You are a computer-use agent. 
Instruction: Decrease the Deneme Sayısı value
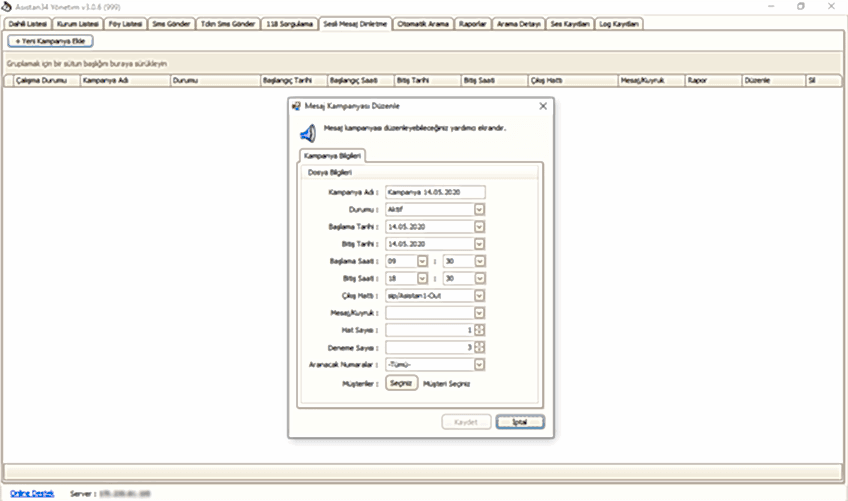[479, 351]
